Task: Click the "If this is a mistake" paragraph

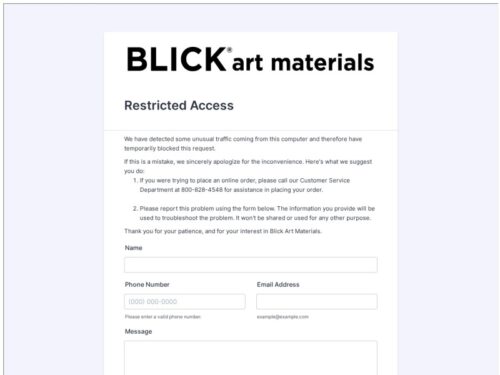Action: 248,166
